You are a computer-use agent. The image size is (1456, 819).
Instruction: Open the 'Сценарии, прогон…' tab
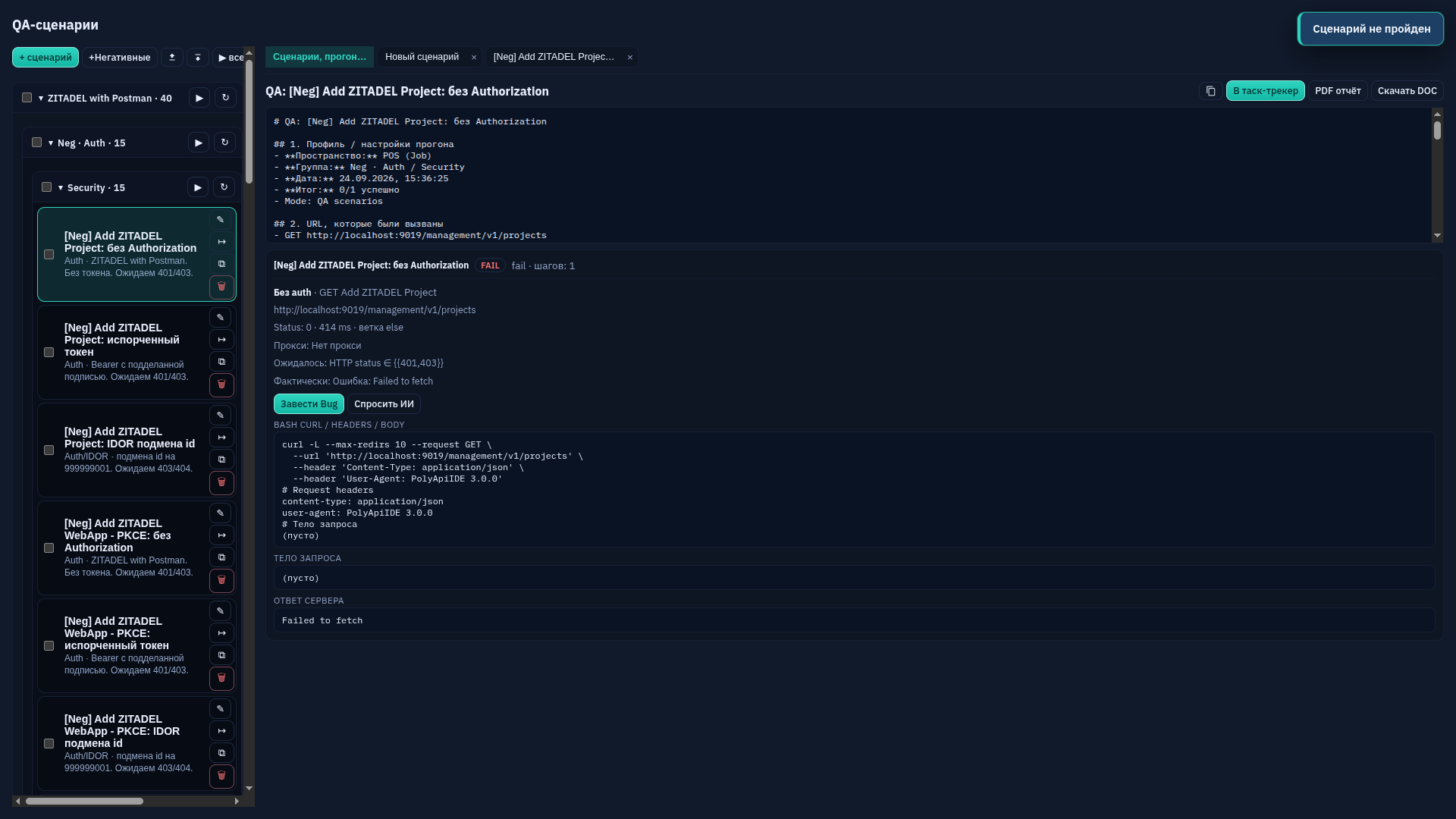point(319,57)
